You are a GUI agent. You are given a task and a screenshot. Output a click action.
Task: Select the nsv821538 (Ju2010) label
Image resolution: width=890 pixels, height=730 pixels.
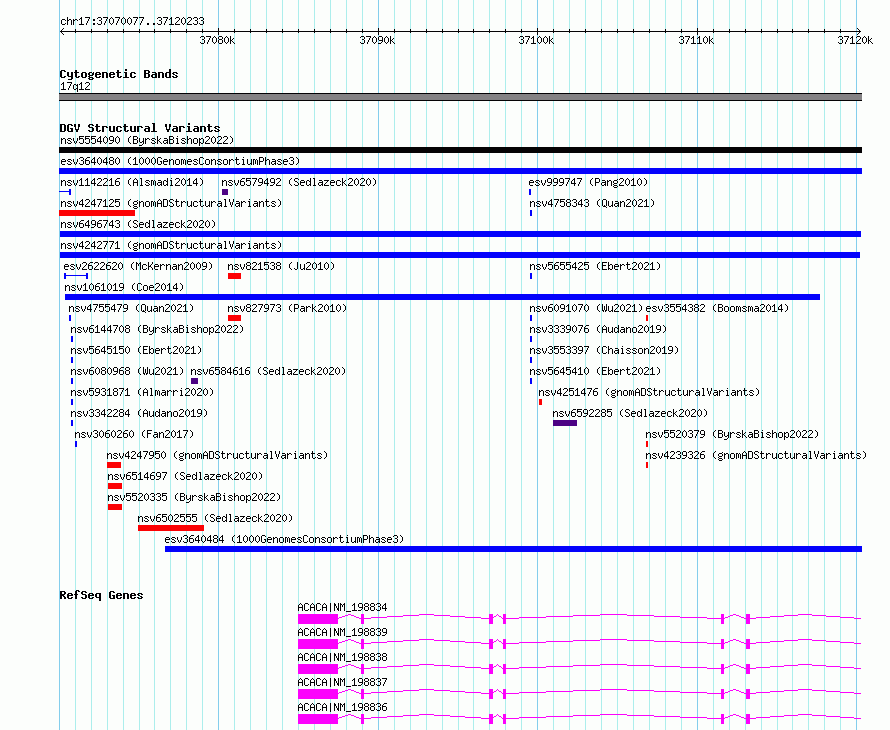[x=281, y=266]
